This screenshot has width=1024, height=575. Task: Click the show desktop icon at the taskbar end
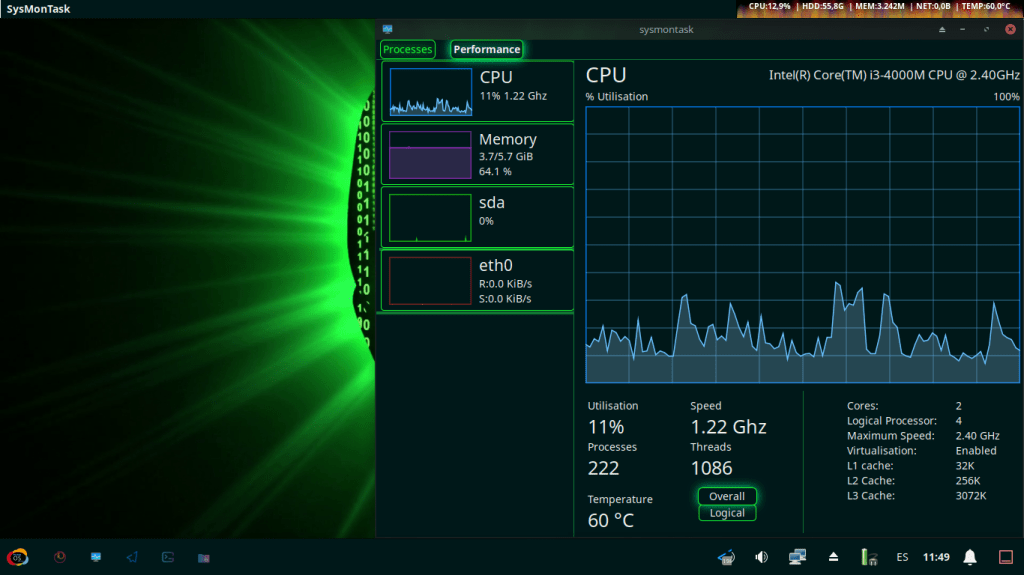pos(1006,557)
